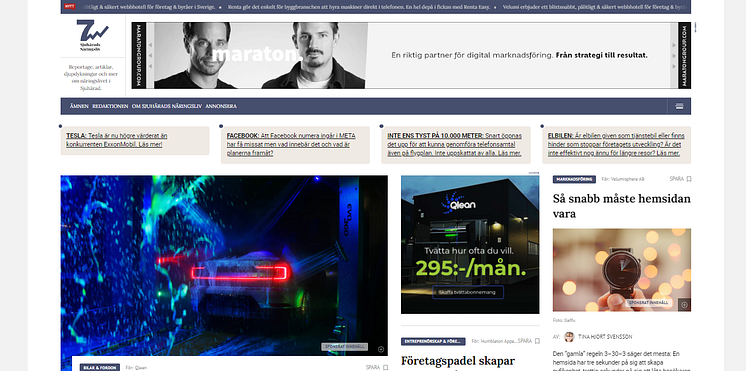Save the Företagspadel article with bookmark icon
The image size is (746, 371).
tap(537, 341)
